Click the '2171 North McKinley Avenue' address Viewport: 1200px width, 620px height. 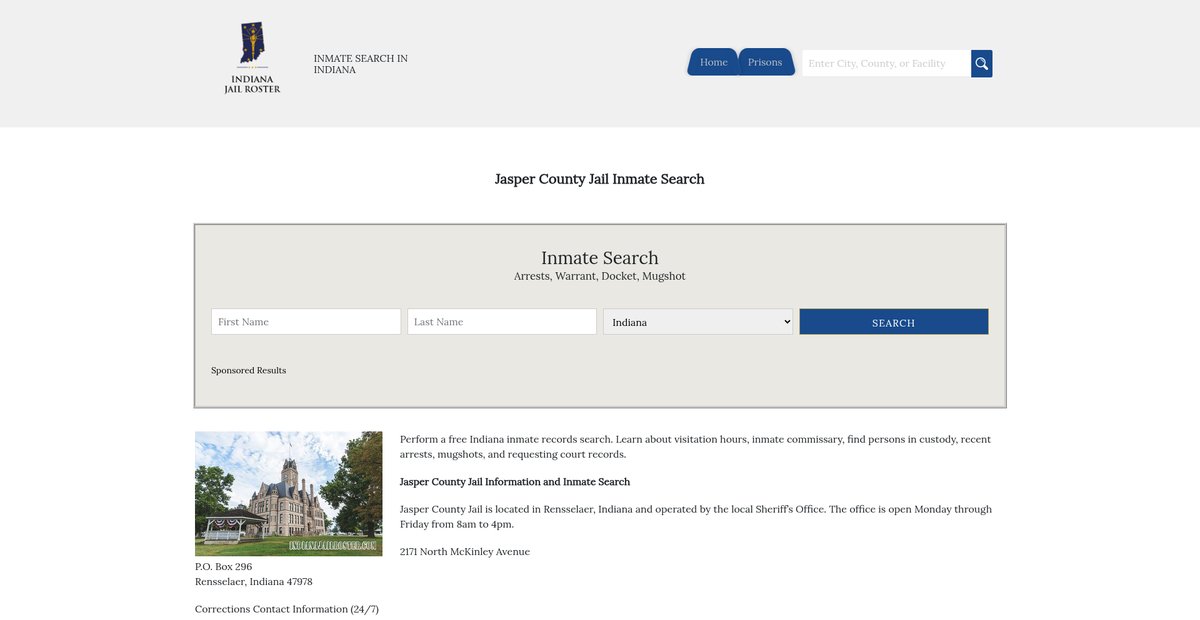[x=464, y=552]
